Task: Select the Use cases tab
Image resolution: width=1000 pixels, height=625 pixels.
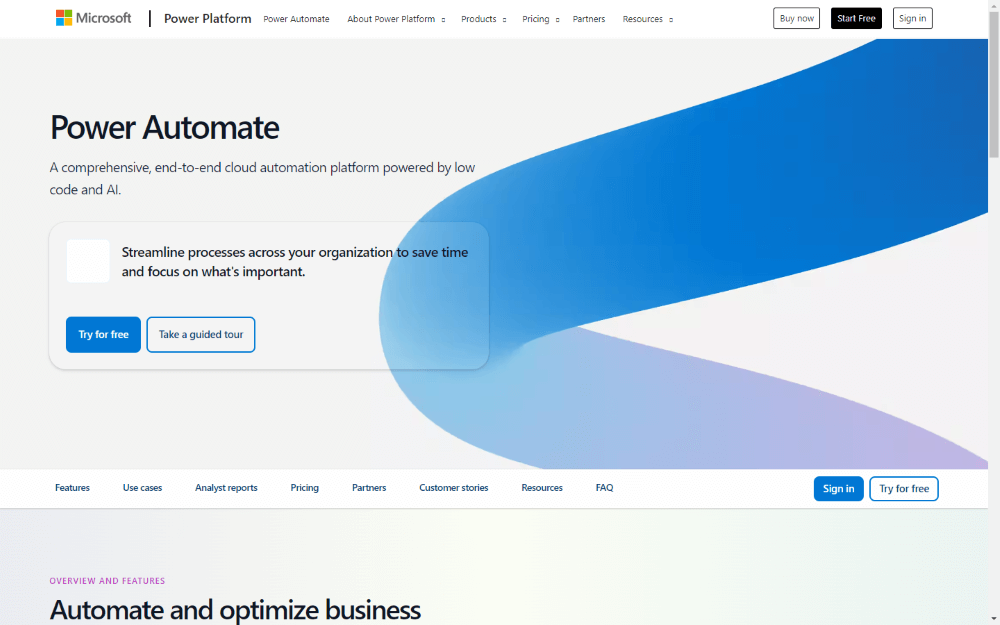Action: (x=142, y=488)
